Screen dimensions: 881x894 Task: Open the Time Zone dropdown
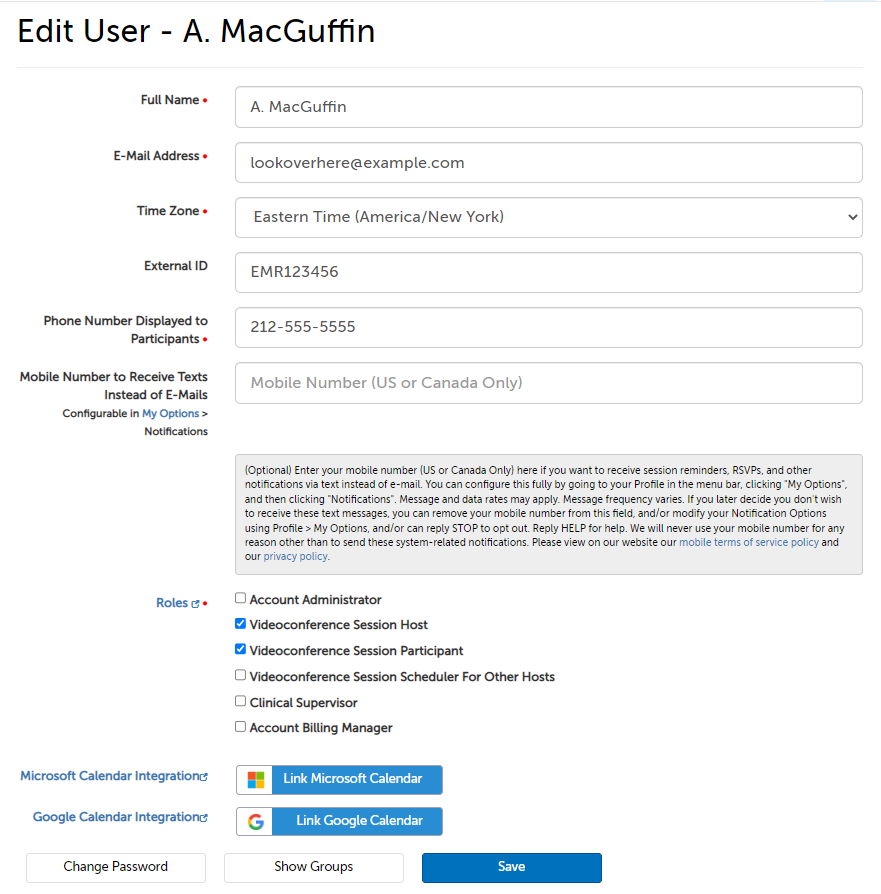click(x=548, y=217)
